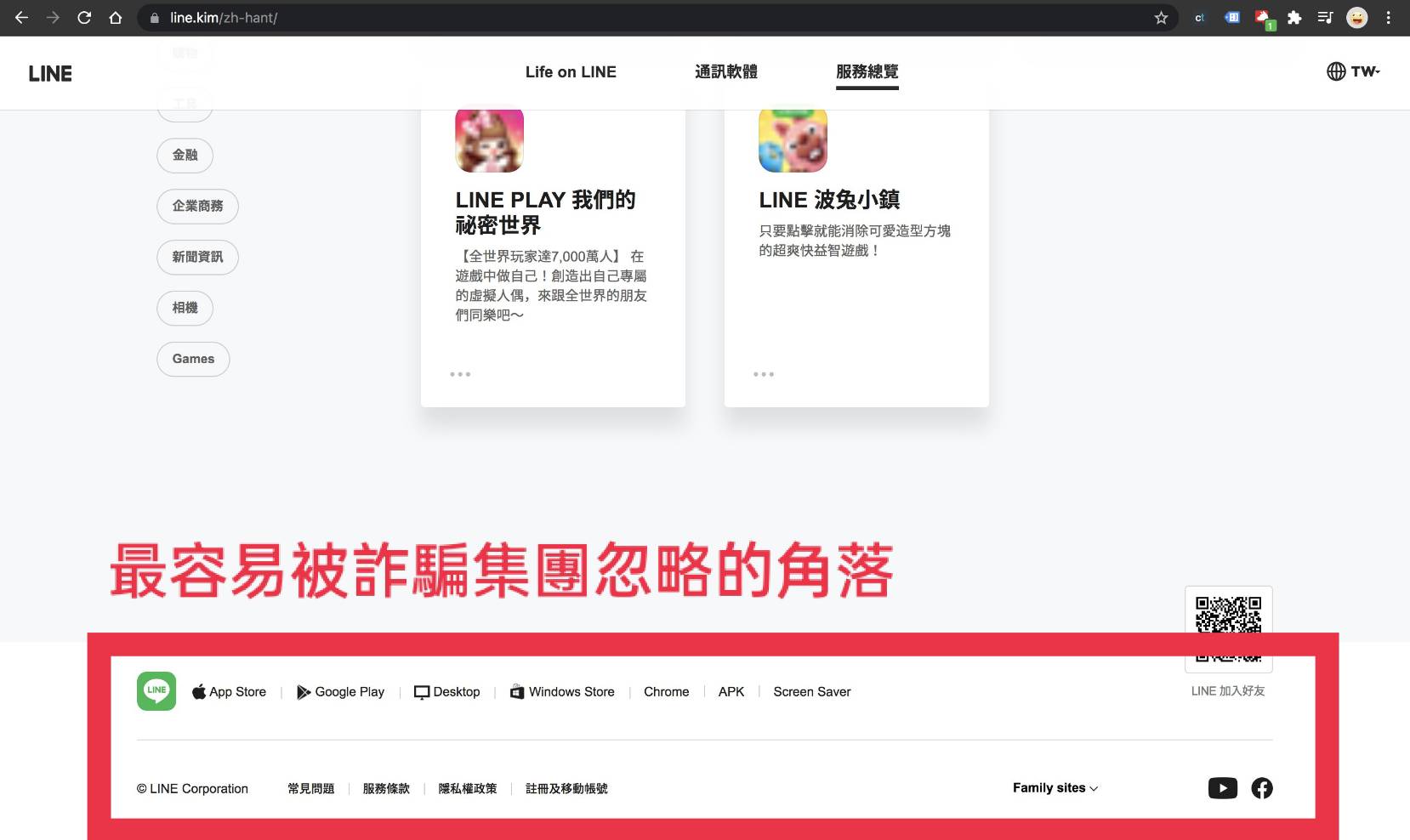Open the 通訊軟體 menu item
This screenshot has height=840, width=1410.
pyautogui.click(x=725, y=72)
